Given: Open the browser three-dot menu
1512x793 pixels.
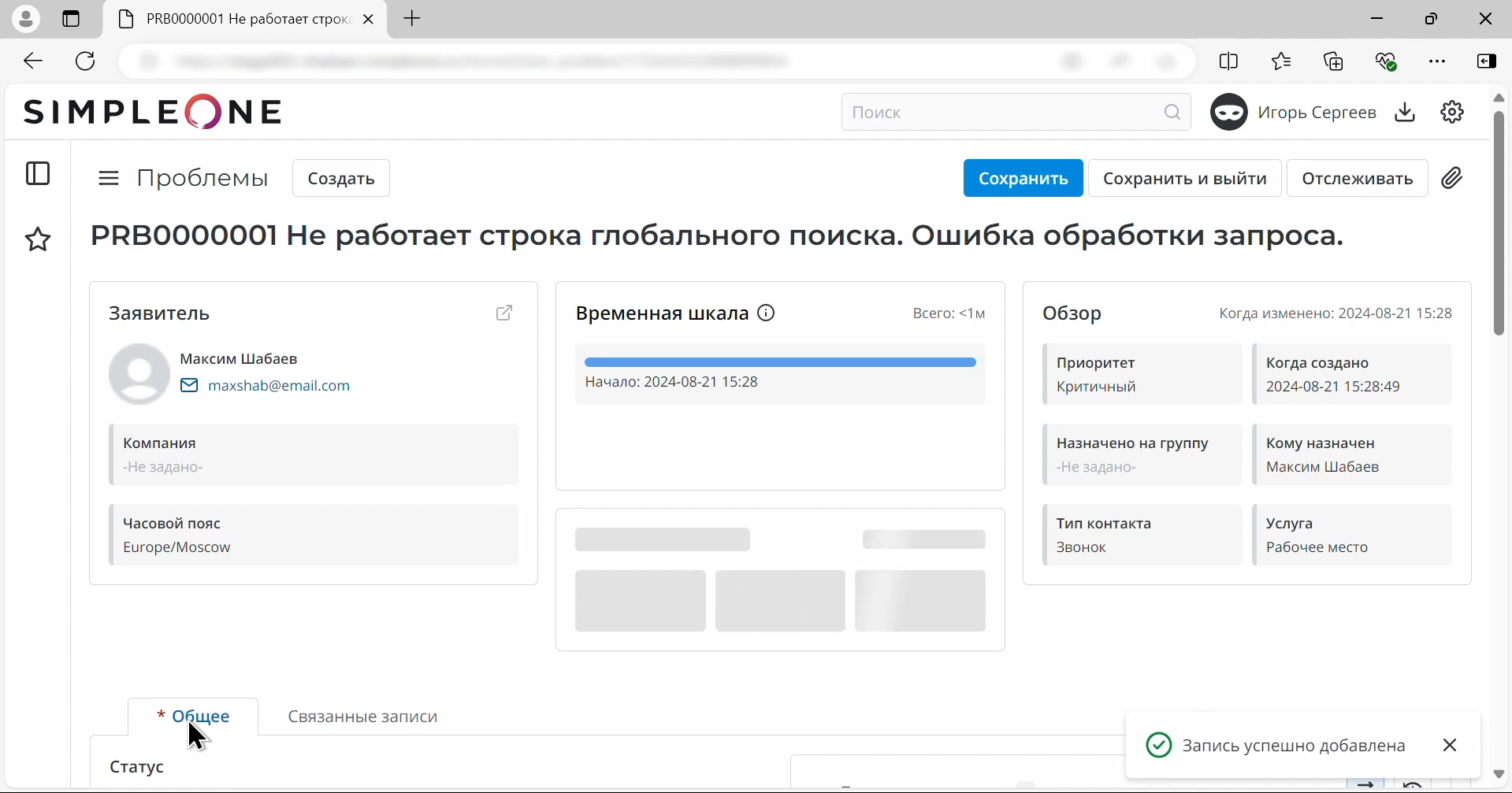Looking at the screenshot, I should (1438, 61).
